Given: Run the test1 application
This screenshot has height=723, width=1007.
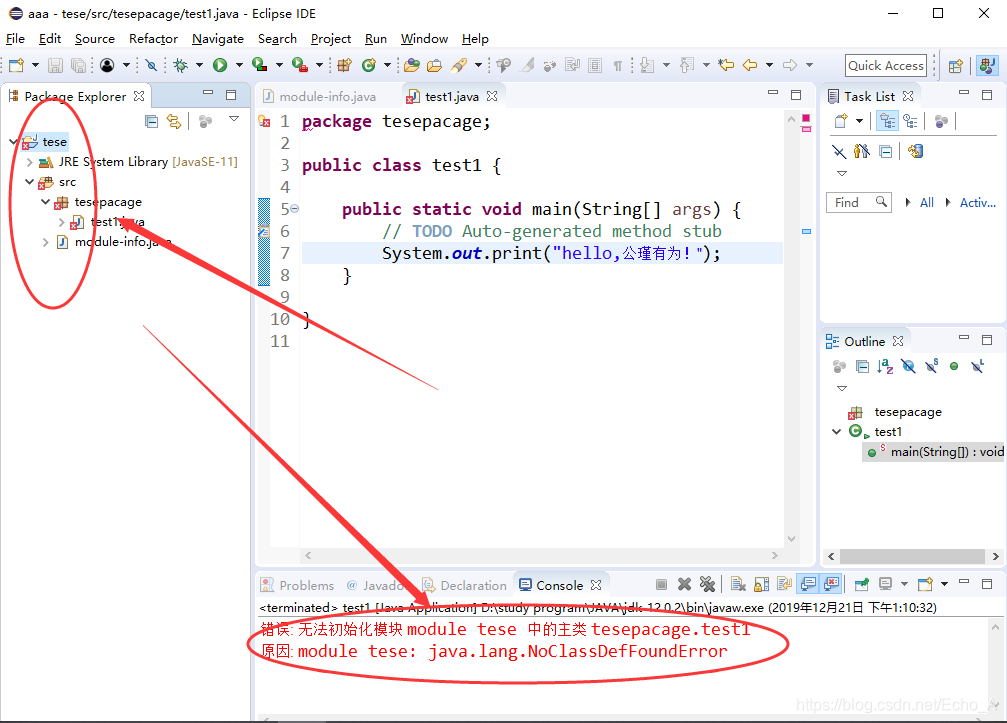Looking at the screenshot, I should [x=218, y=65].
